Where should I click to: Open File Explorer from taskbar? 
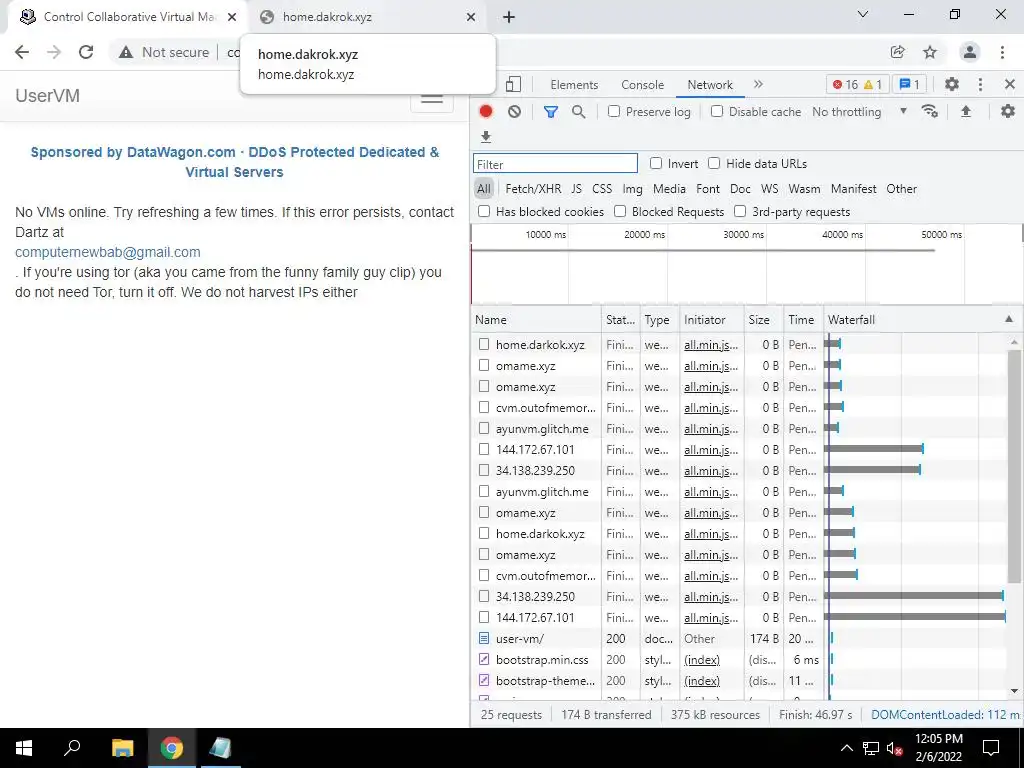122,748
